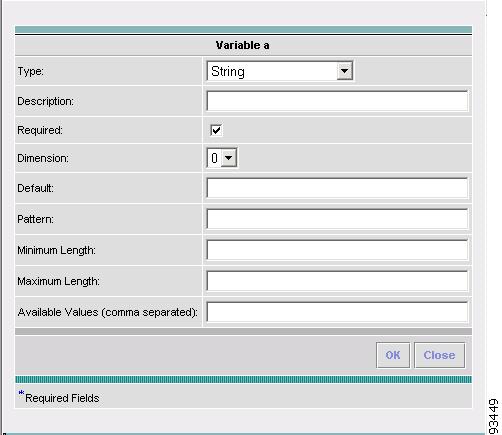Screen dimensions: 502x435
Task: Click the Maximum Length input field
Action: 337,281
